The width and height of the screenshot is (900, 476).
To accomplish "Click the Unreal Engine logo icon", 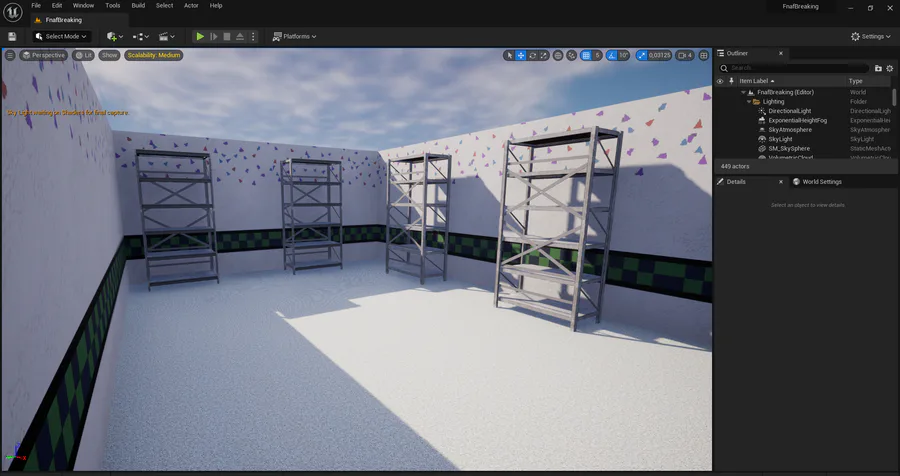I will 13,12.
